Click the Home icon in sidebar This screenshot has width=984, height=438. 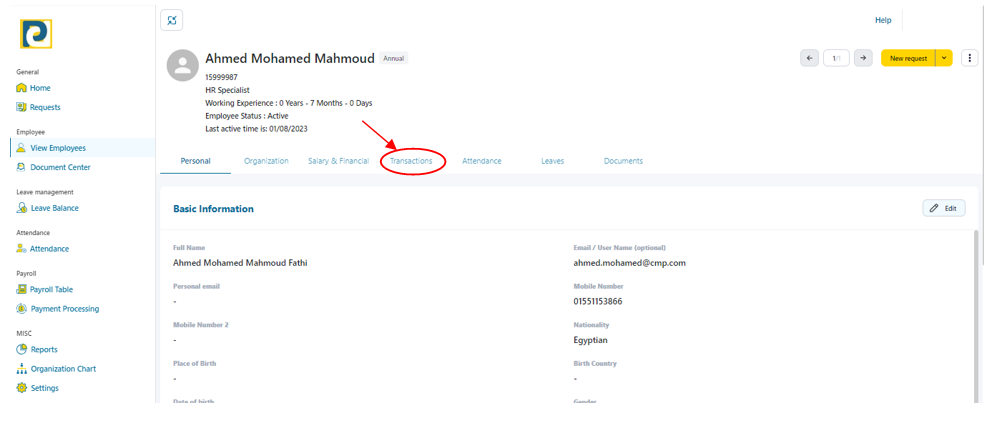pos(22,88)
